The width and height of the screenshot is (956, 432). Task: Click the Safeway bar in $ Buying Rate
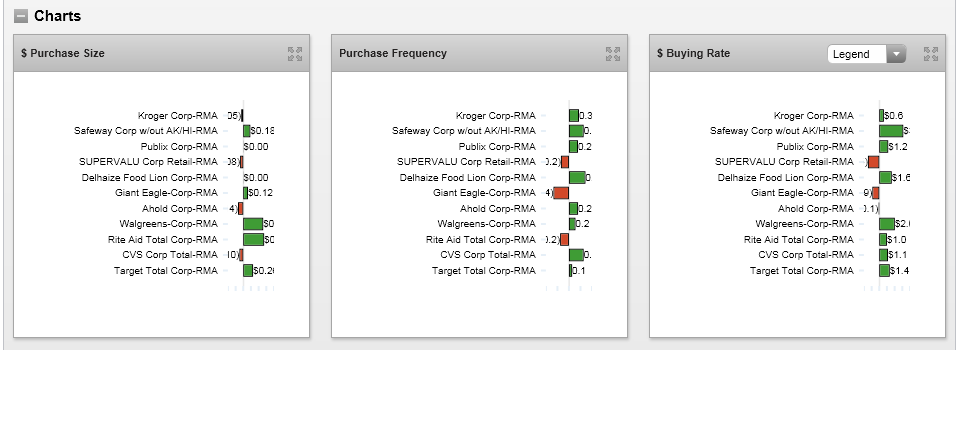pyautogui.click(x=890, y=131)
